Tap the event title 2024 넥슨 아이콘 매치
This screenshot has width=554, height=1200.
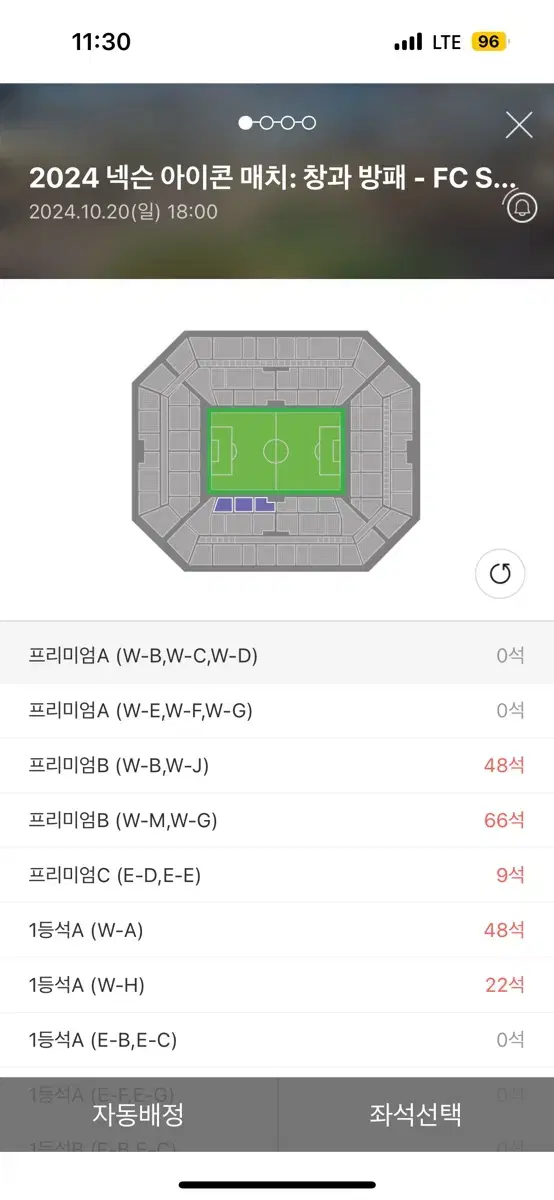tap(272, 177)
